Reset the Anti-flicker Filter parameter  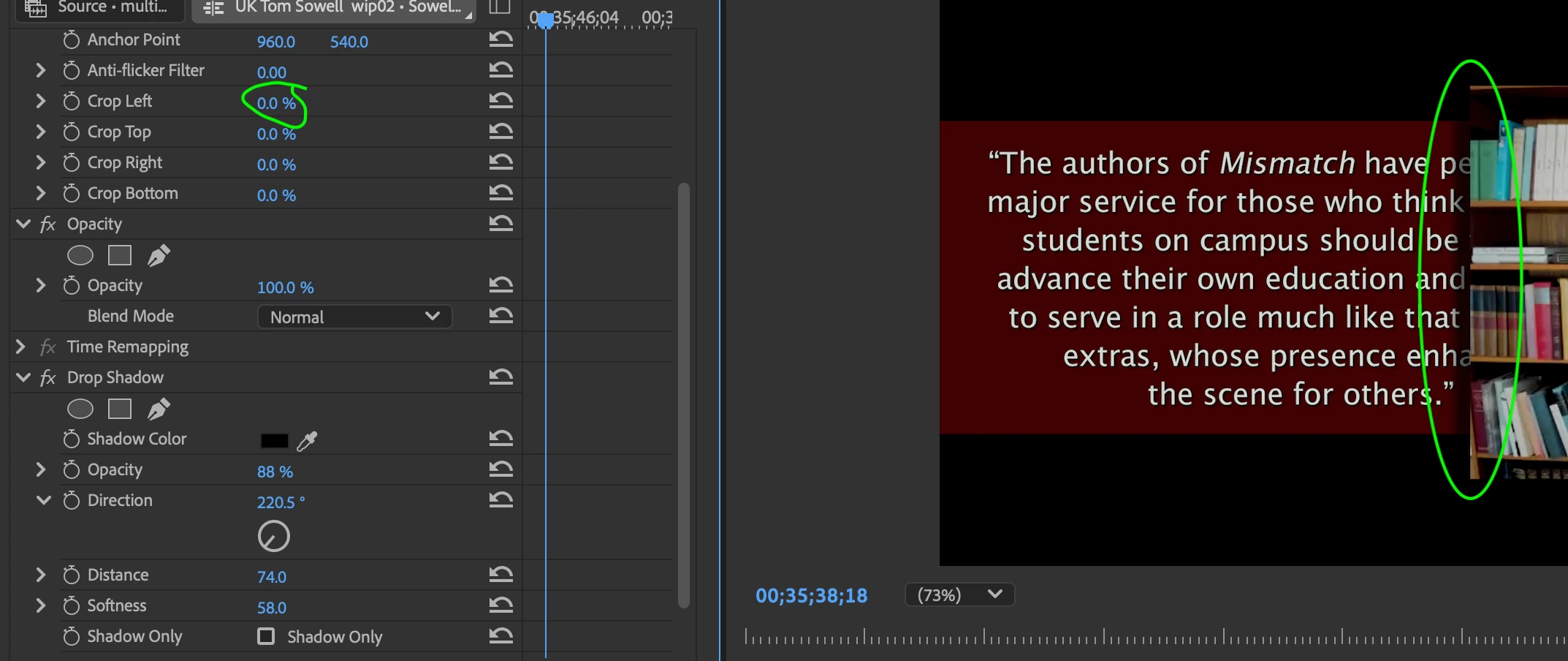(501, 69)
